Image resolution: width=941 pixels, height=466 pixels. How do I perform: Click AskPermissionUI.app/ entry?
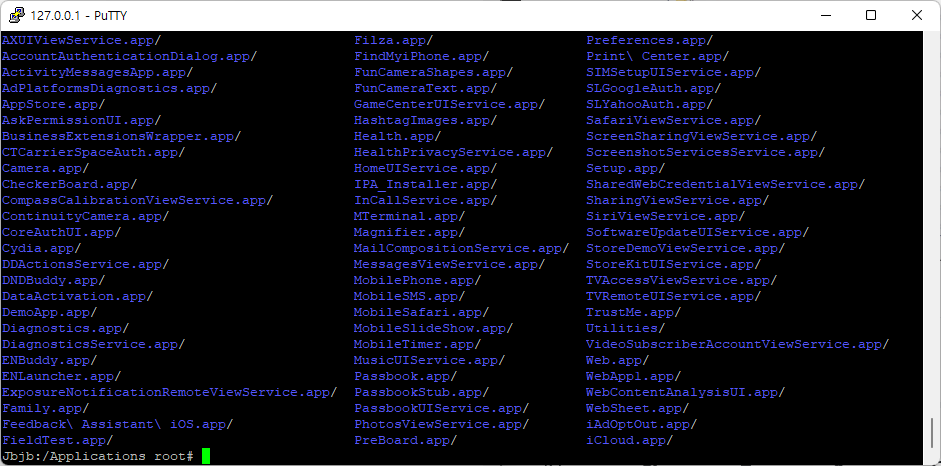coord(82,121)
